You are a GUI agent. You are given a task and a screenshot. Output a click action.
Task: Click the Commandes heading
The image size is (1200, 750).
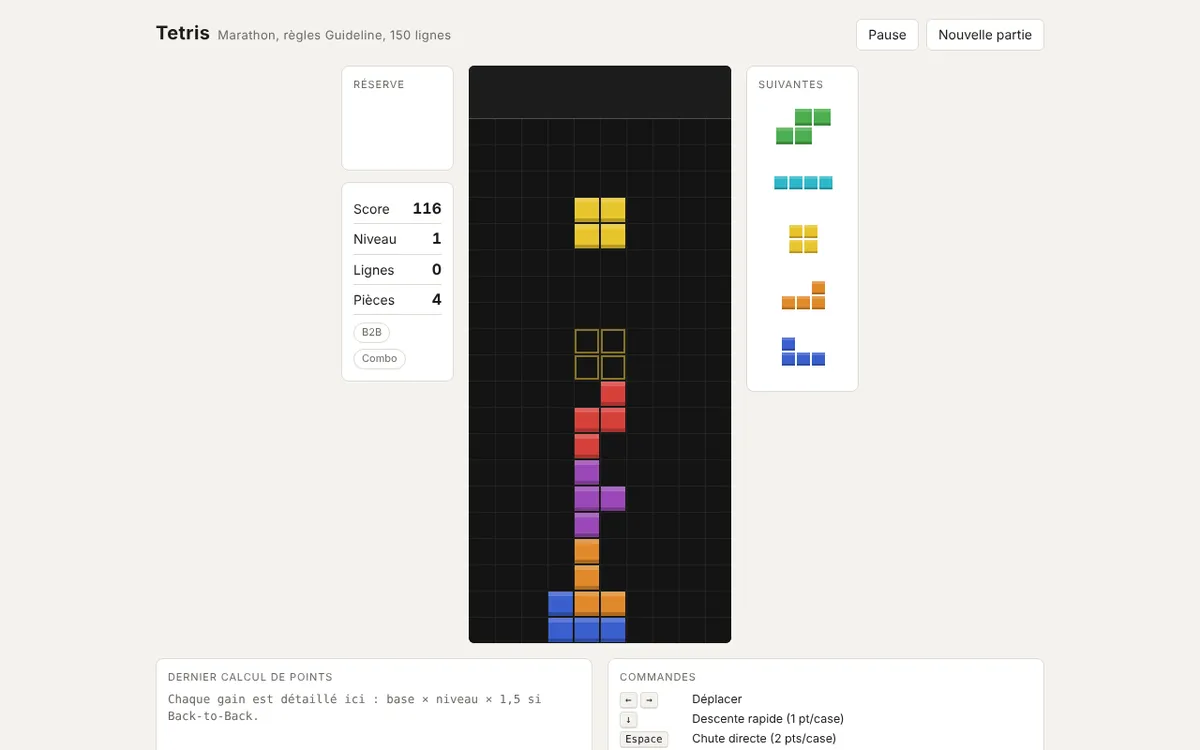coord(658,677)
